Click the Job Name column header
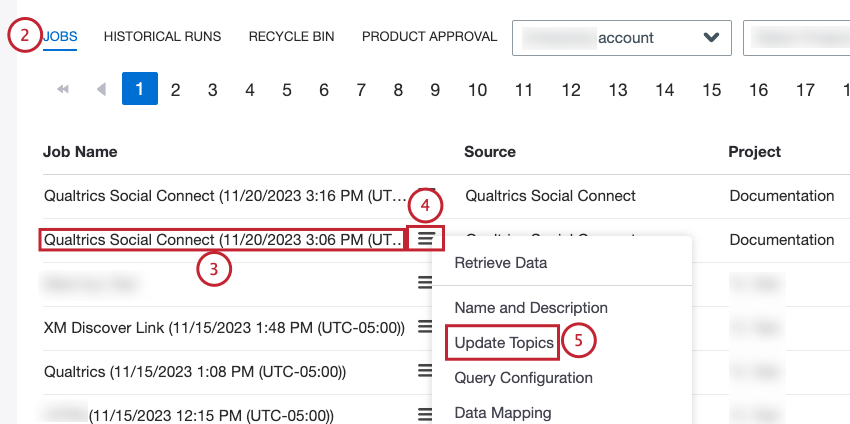 80,152
